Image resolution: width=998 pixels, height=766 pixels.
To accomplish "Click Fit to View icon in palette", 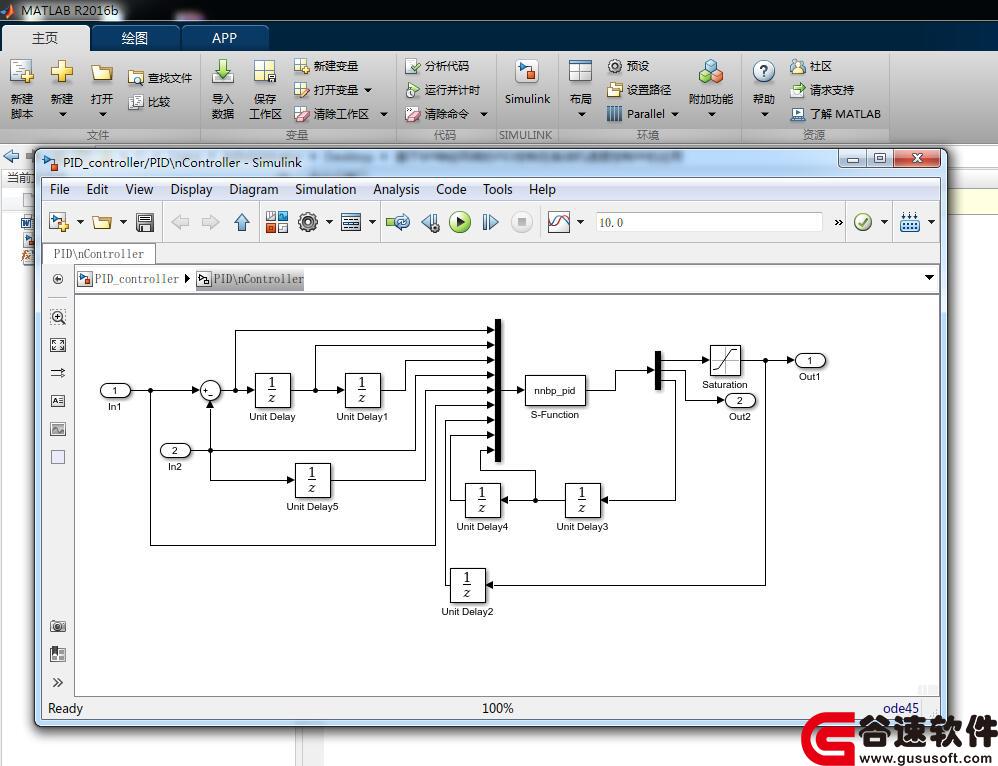I will point(58,345).
